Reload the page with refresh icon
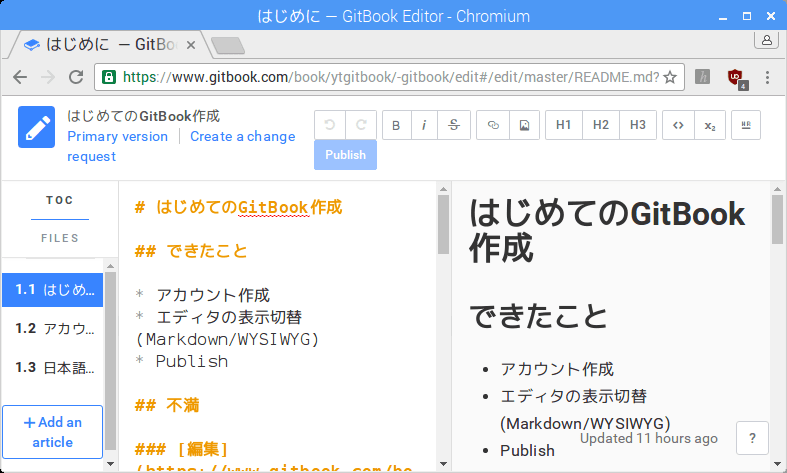Image resolution: width=787 pixels, height=473 pixels. [76, 77]
